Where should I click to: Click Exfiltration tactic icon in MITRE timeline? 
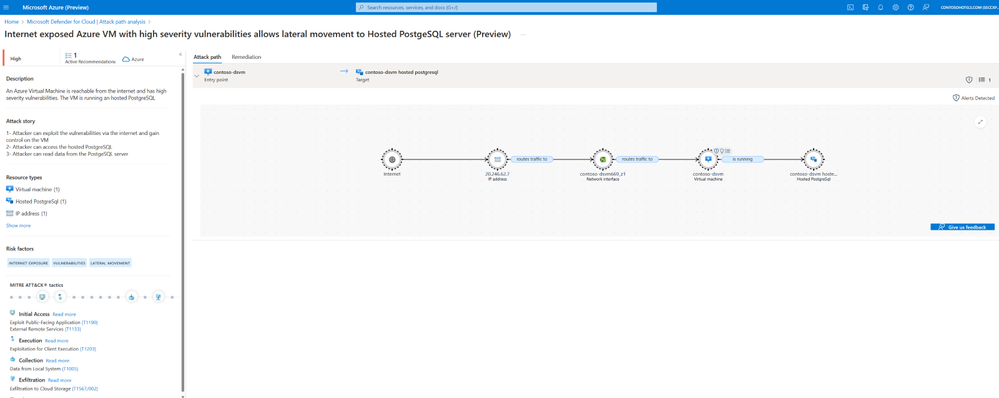(158, 297)
